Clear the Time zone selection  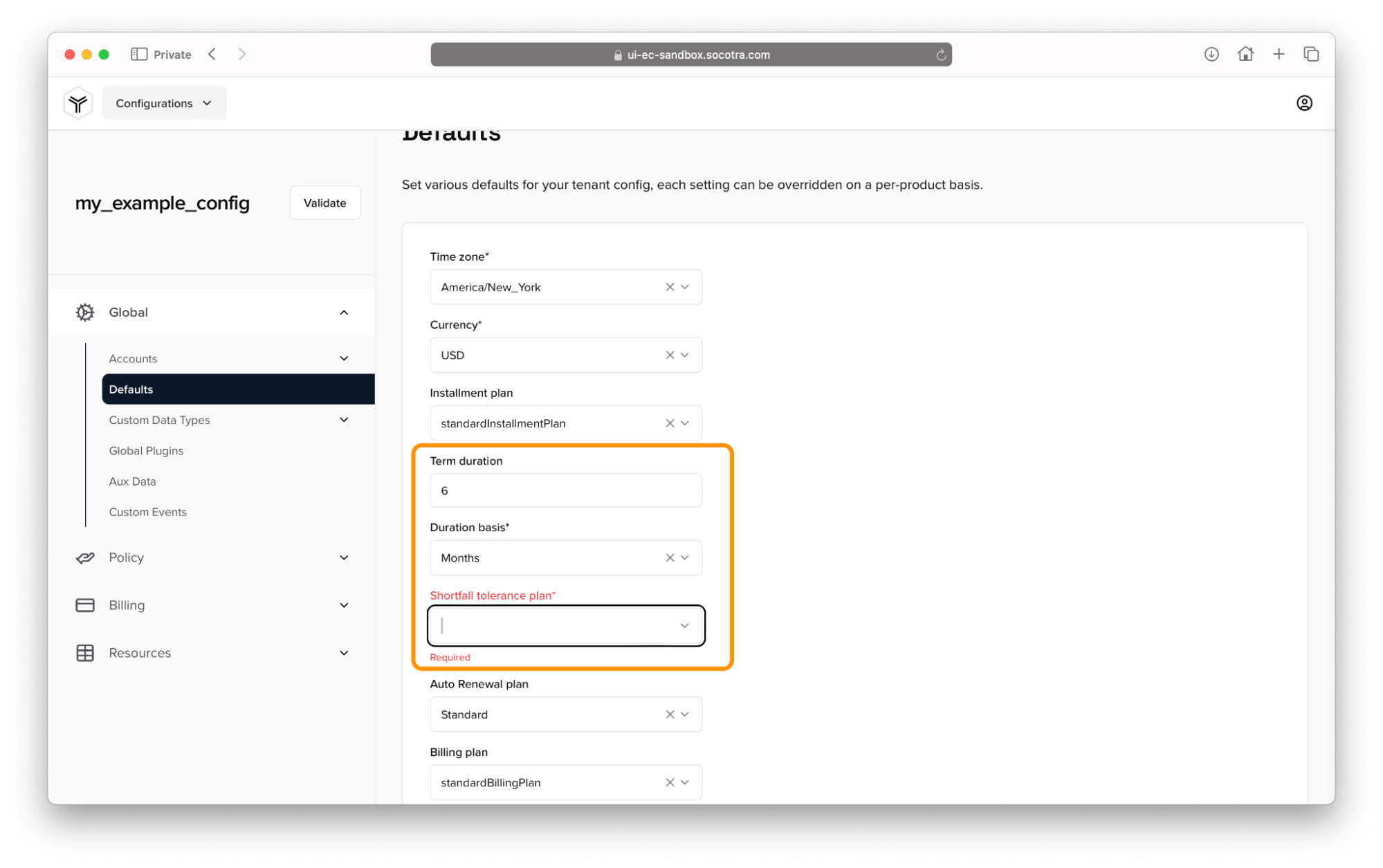click(669, 287)
